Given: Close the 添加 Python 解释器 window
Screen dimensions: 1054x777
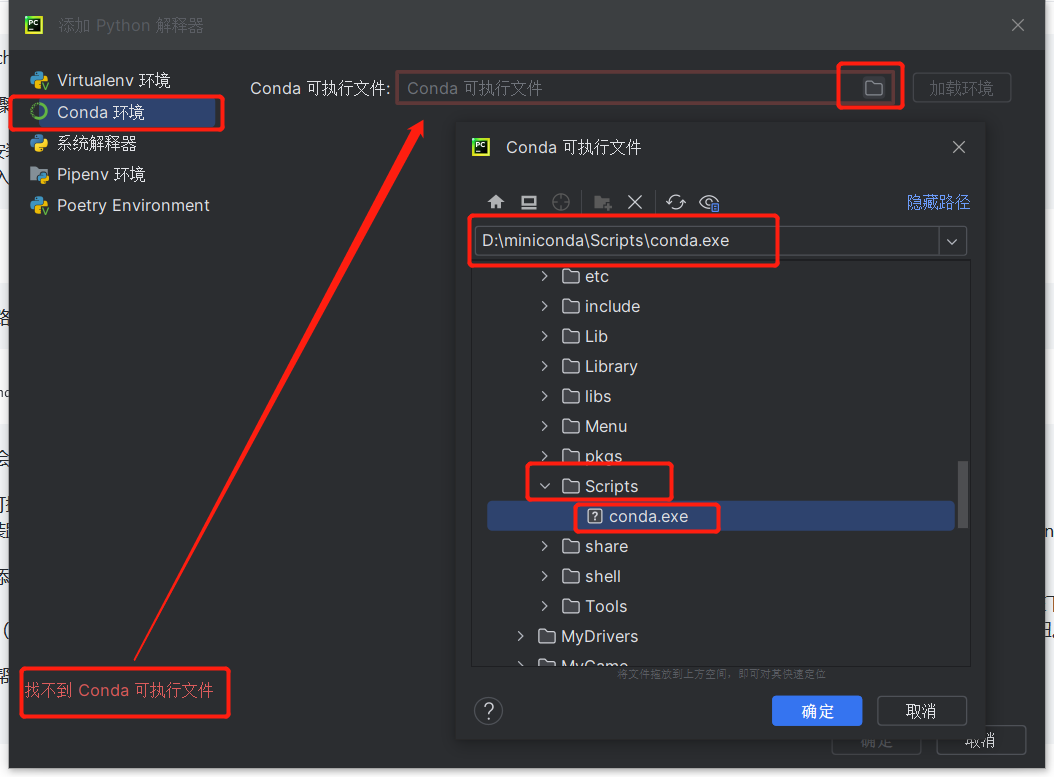Looking at the screenshot, I should (x=1018, y=25).
